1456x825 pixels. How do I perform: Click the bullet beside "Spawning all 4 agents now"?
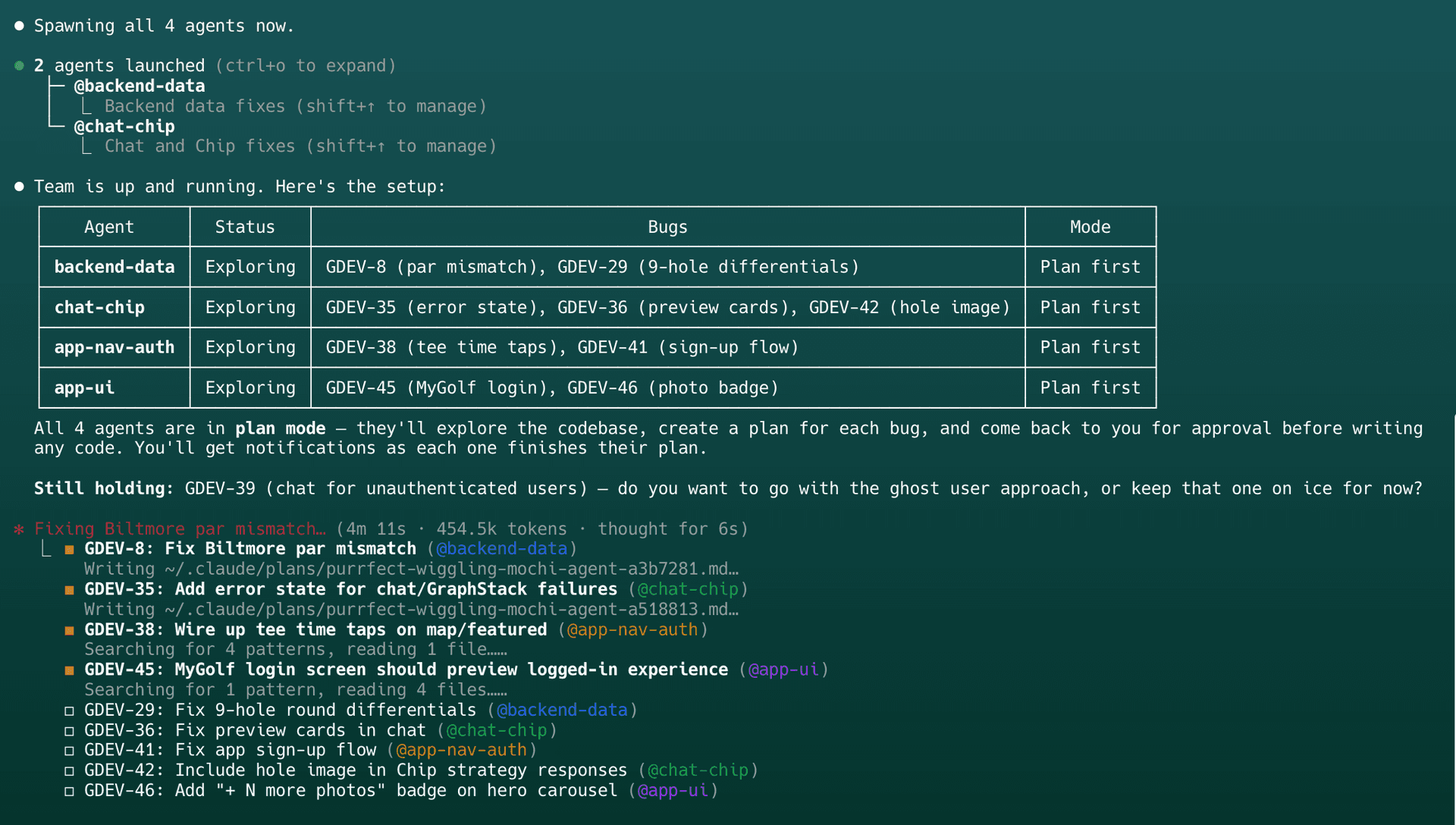point(18,25)
